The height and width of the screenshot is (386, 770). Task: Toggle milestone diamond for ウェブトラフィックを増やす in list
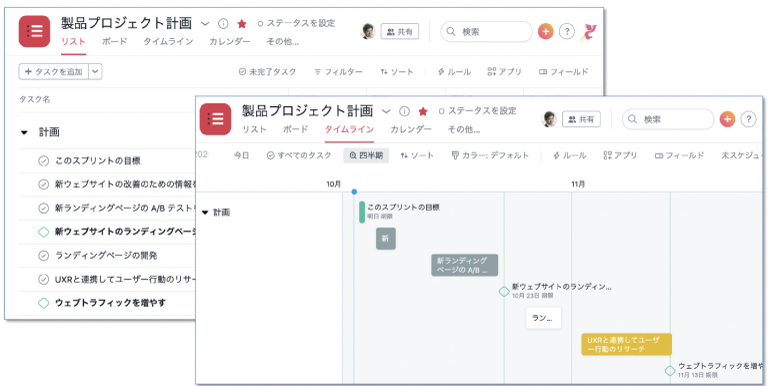click(44, 303)
